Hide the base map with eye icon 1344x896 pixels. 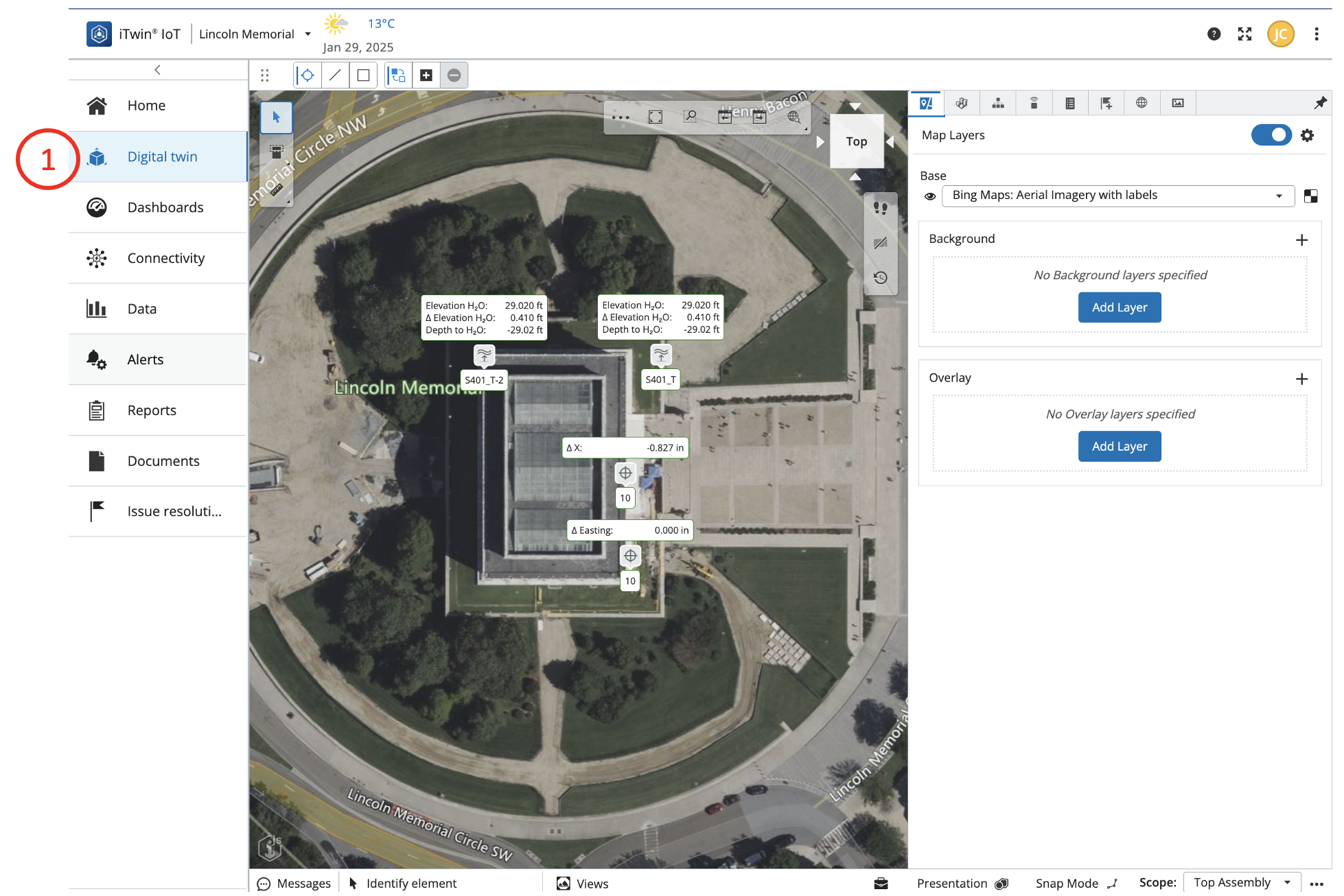930,196
